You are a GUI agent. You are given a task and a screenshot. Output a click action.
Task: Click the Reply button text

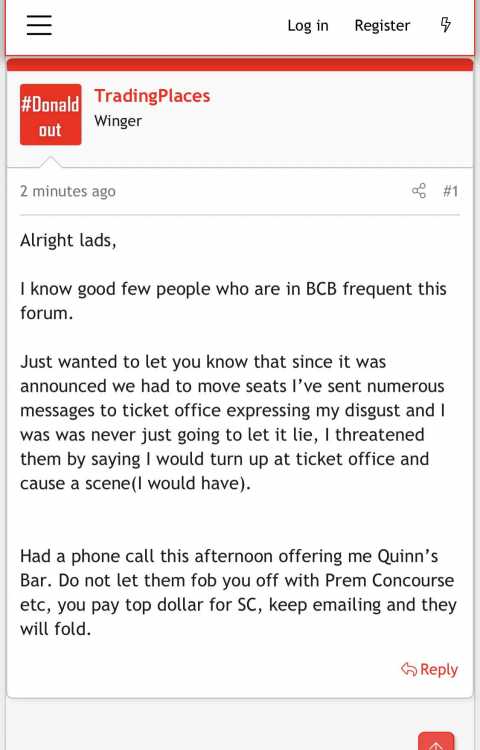(x=438, y=670)
